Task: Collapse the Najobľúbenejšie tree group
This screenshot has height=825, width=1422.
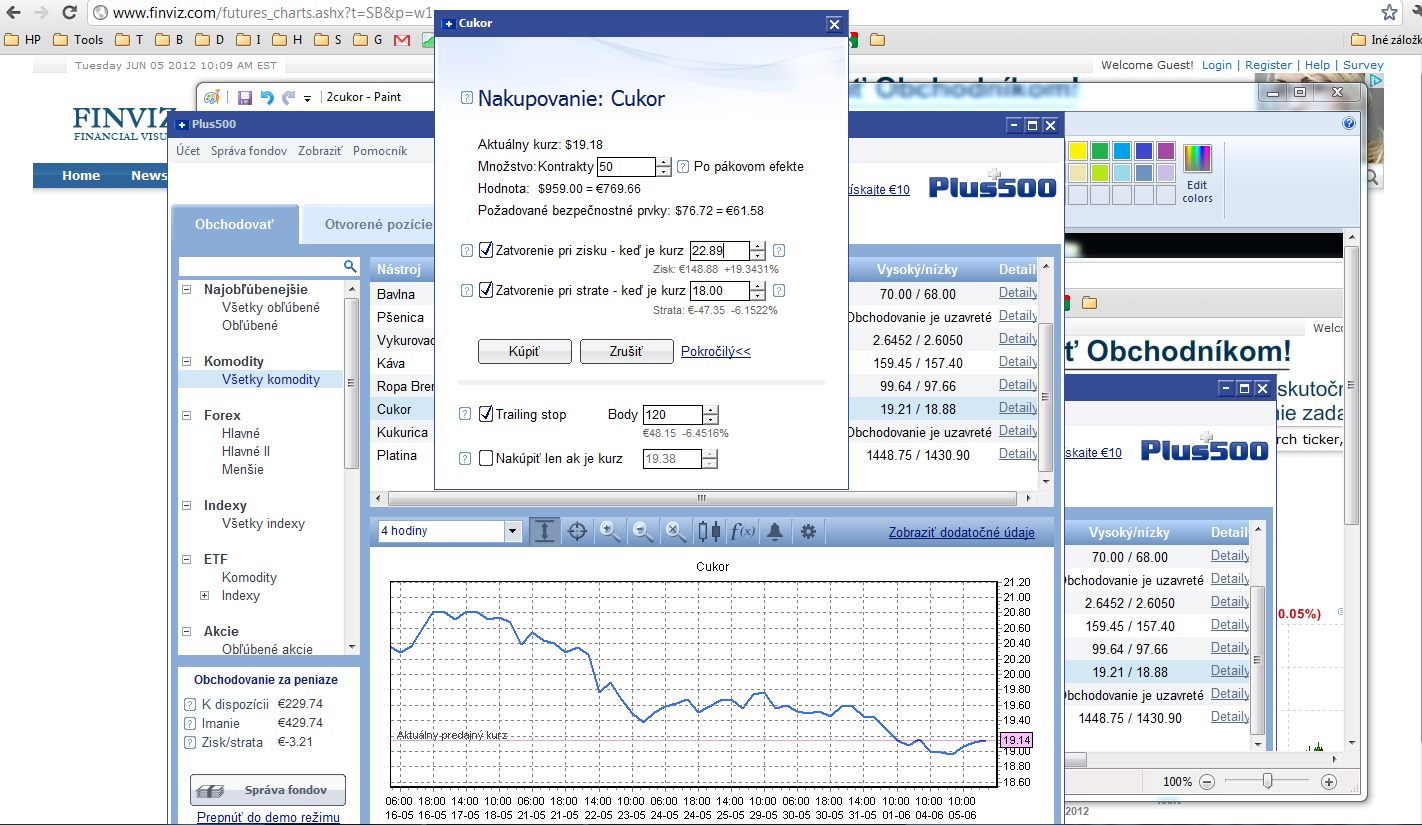Action: pos(186,290)
